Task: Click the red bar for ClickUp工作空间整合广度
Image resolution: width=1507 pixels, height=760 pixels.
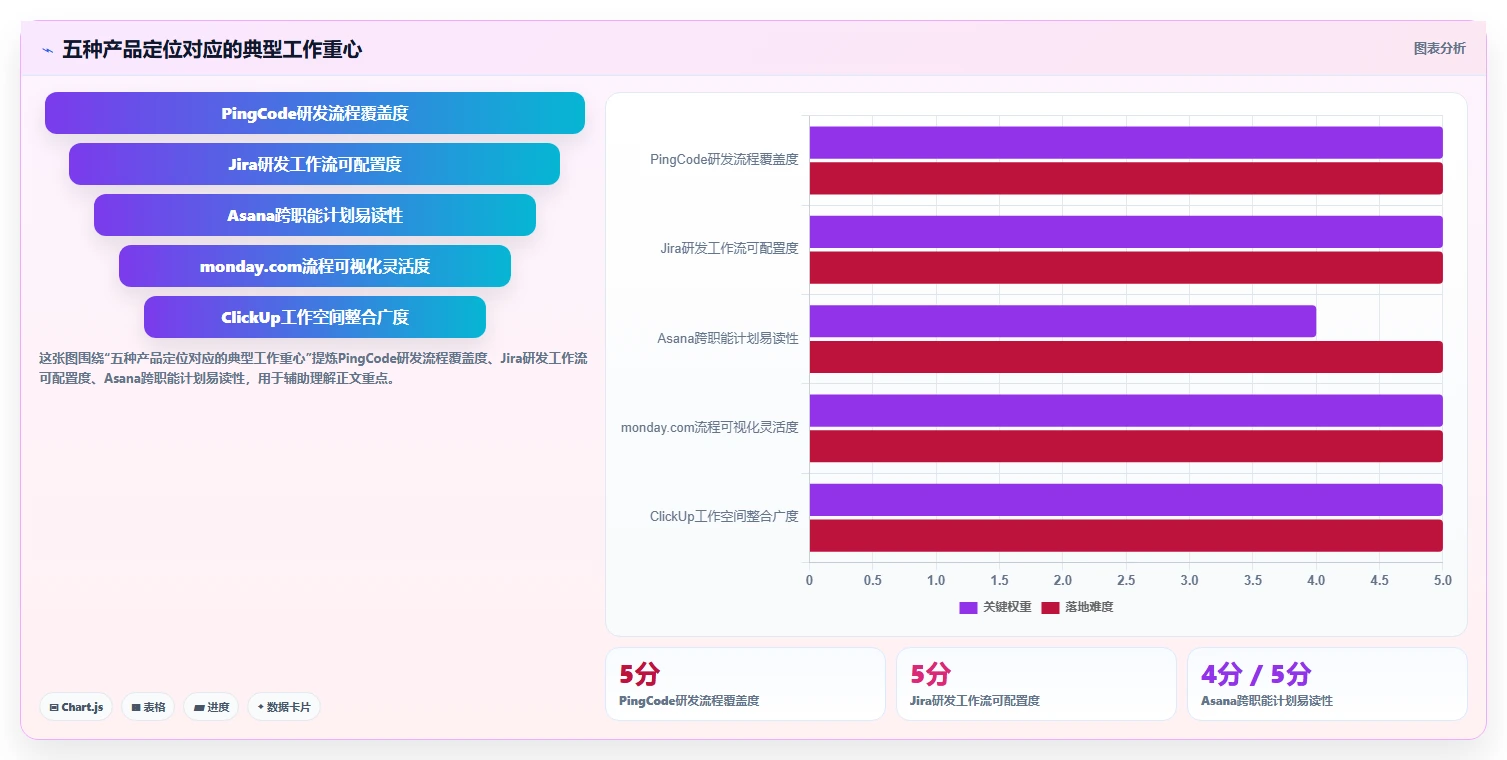Action: coord(1126,536)
